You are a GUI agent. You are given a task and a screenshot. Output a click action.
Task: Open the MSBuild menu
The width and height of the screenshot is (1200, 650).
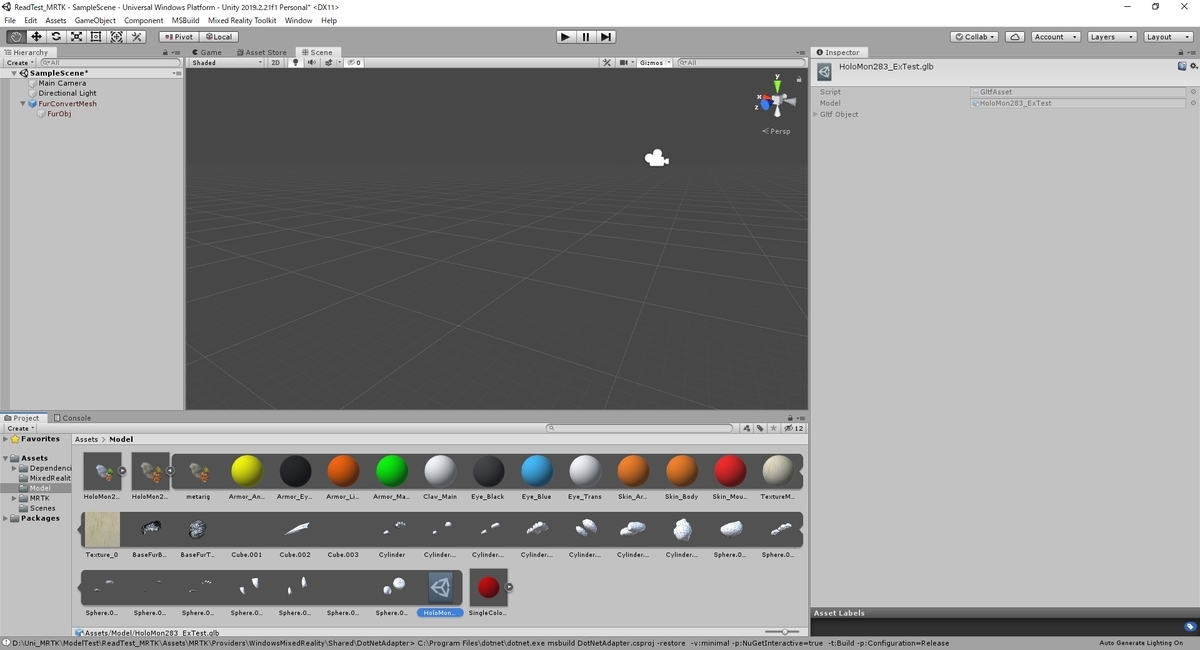click(x=185, y=20)
